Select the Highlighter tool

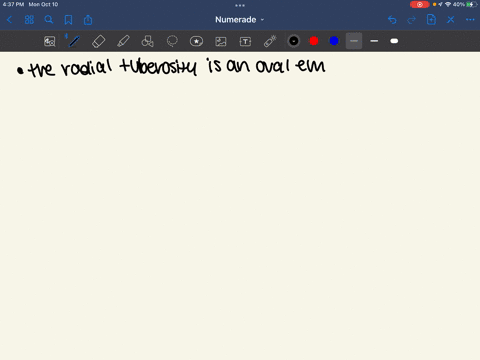click(x=123, y=41)
